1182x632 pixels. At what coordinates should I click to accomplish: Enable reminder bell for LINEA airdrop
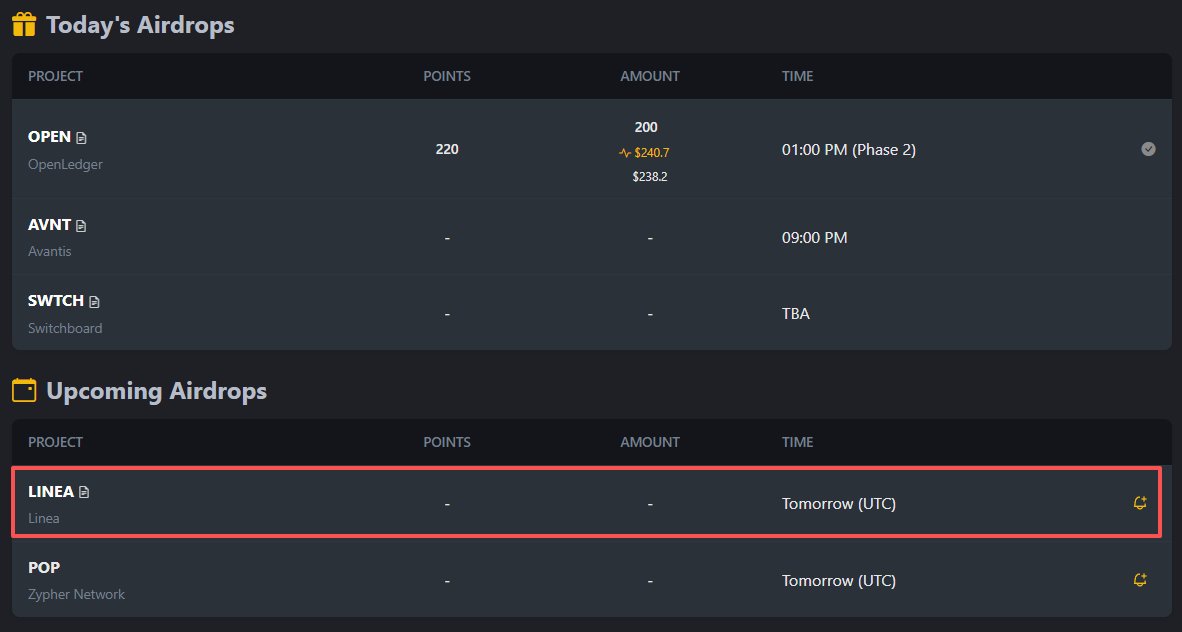pyautogui.click(x=1140, y=503)
